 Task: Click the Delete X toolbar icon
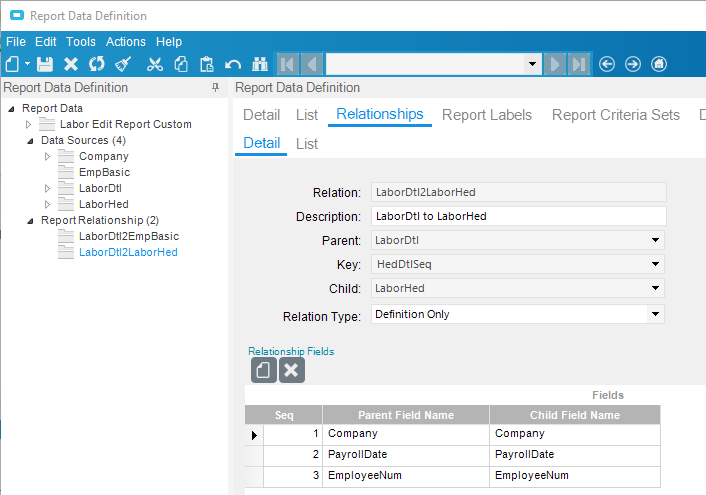pyautogui.click(x=71, y=64)
